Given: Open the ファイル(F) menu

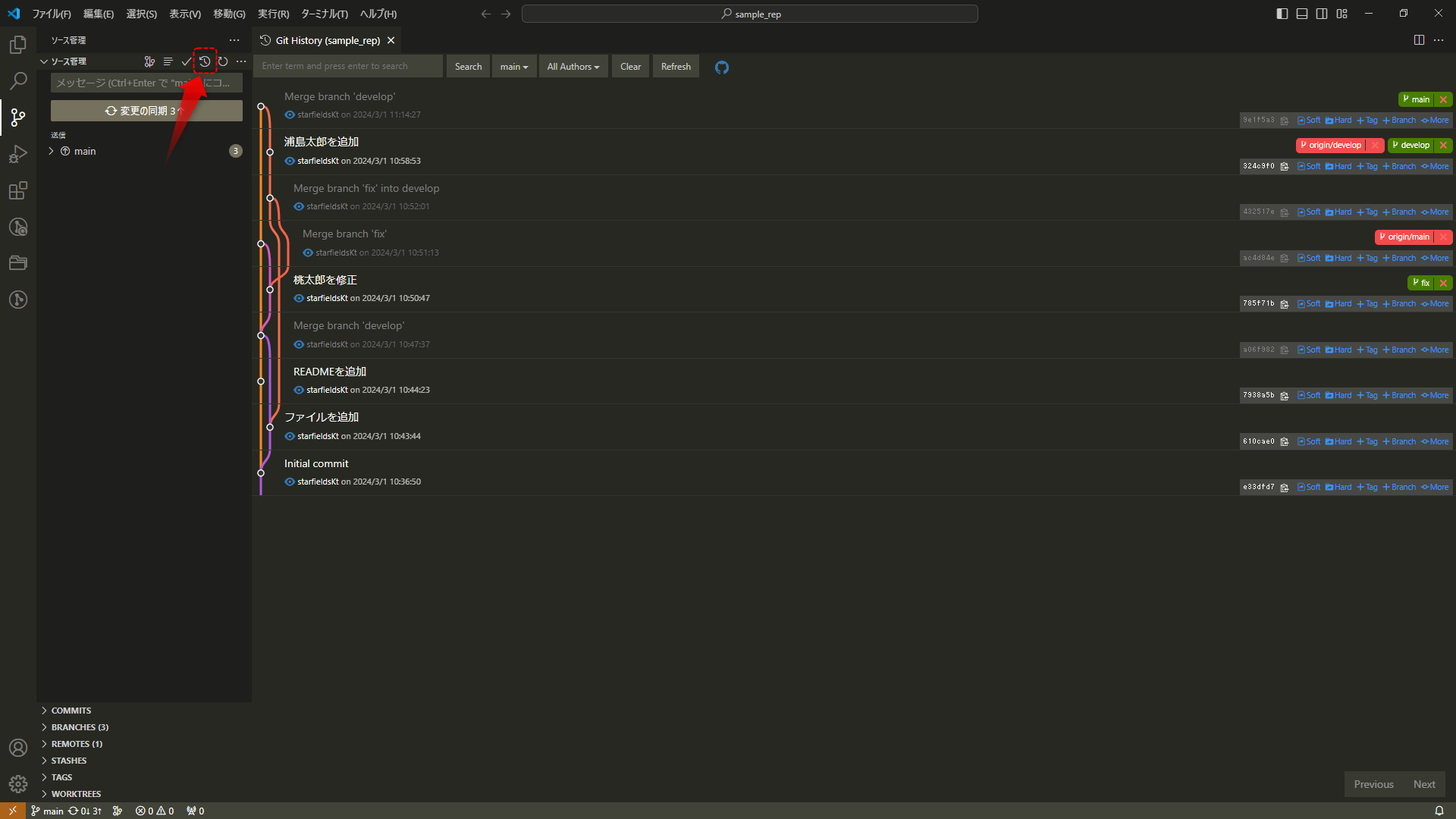Looking at the screenshot, I should click(x=52, y=14).
